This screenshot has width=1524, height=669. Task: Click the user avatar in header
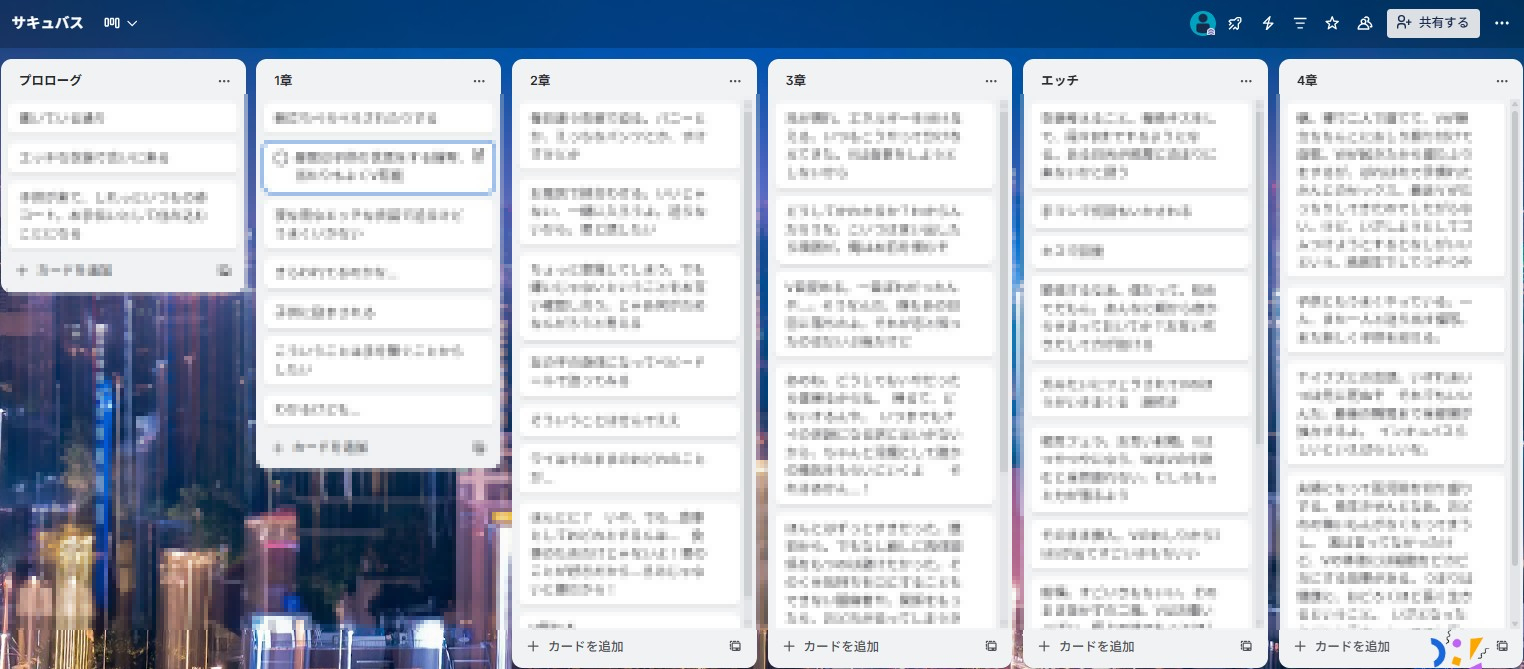(1202, 23)
